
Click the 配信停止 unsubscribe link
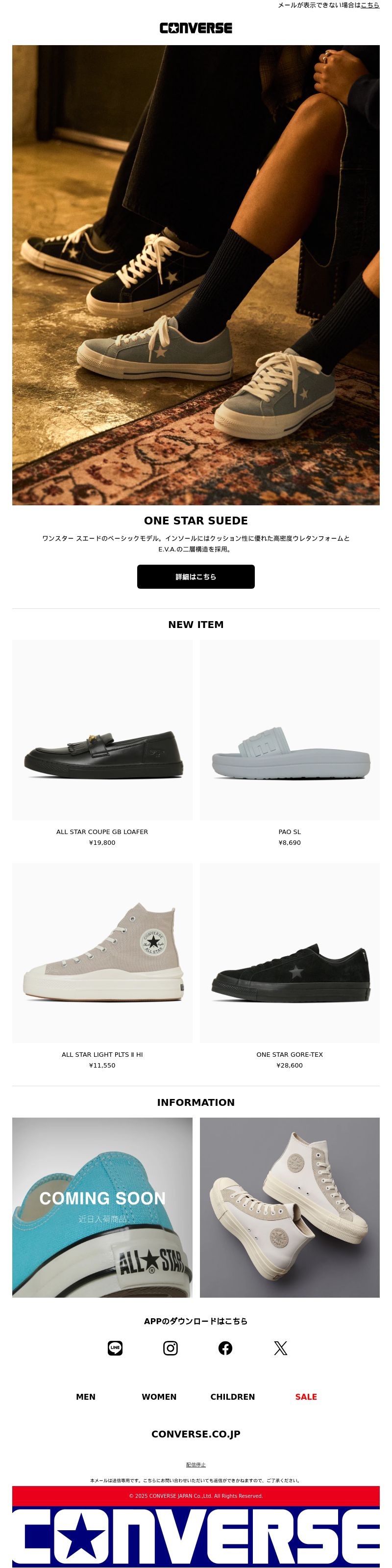point(196,1464)
